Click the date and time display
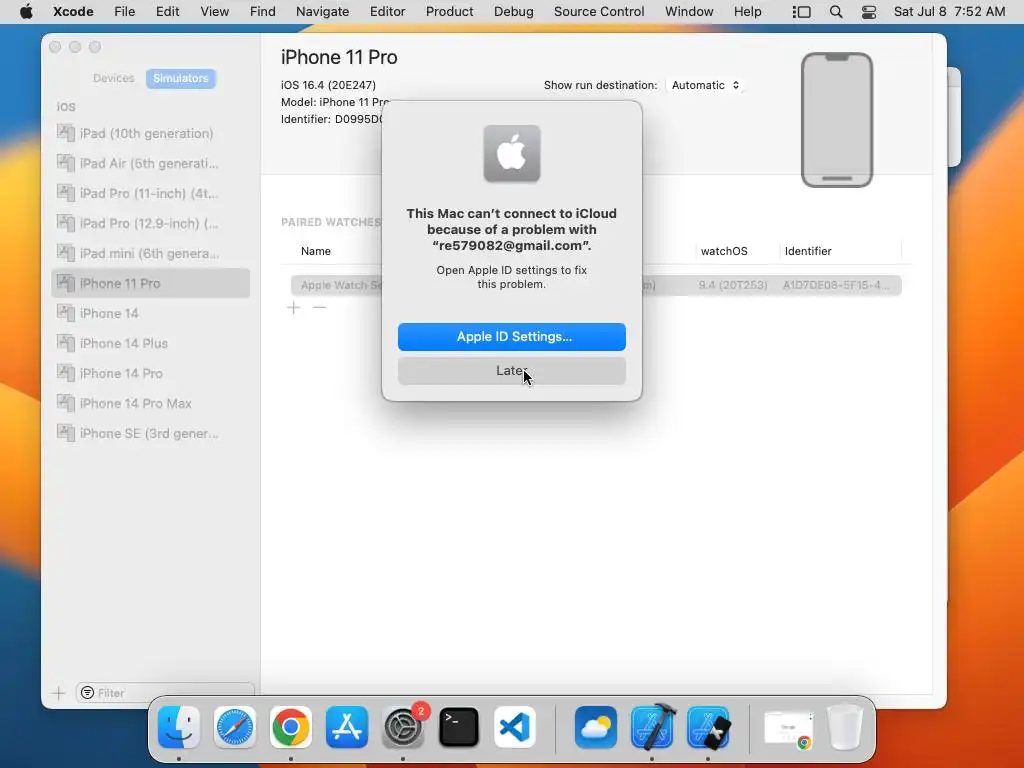Screen dimensions: 1024x768 (x=949, y=12)
